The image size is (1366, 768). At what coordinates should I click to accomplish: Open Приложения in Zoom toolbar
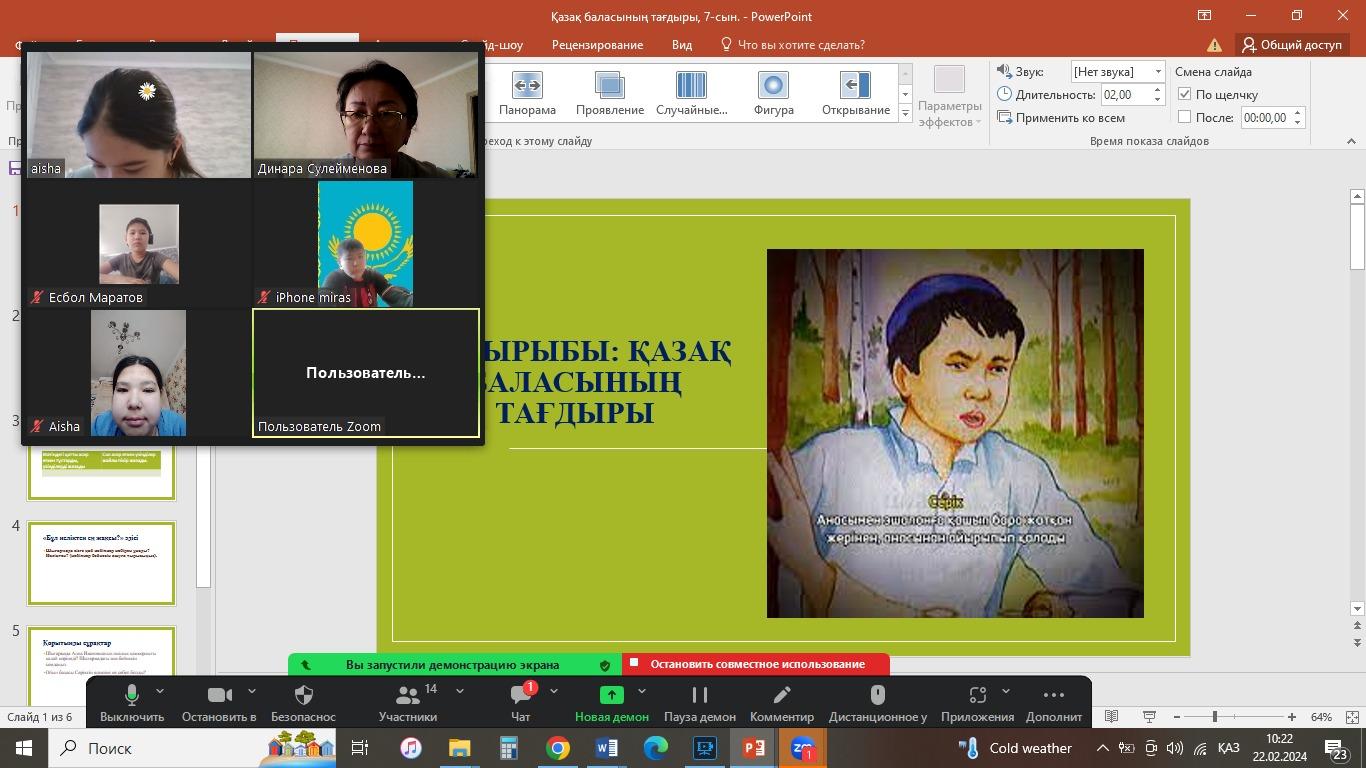(977, 704)
